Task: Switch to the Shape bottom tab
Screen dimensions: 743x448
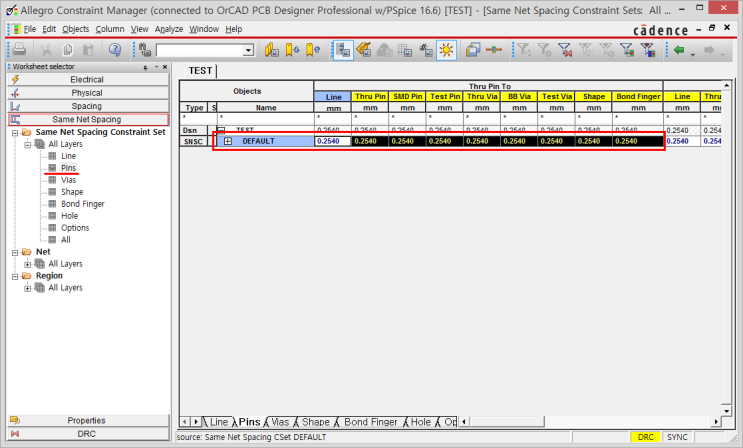Action: click(x=316, y=421)
